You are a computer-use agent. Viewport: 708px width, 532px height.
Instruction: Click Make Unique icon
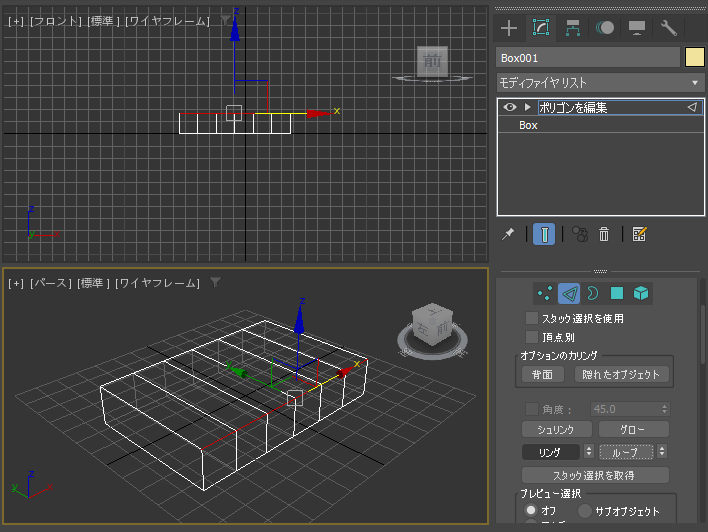coord(580,234)
